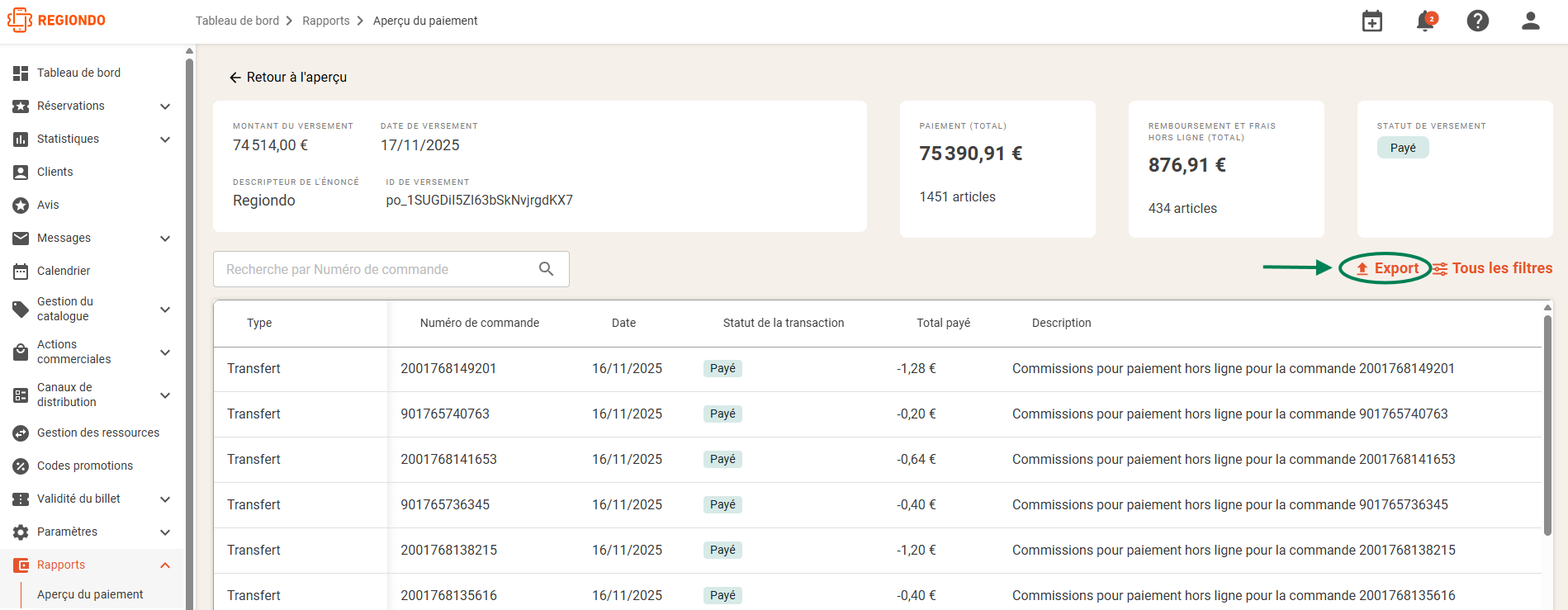The width and height of the screenshot is (1568, 610).
Task: Click the Statut de la transaction header
Action: [783, 323]
